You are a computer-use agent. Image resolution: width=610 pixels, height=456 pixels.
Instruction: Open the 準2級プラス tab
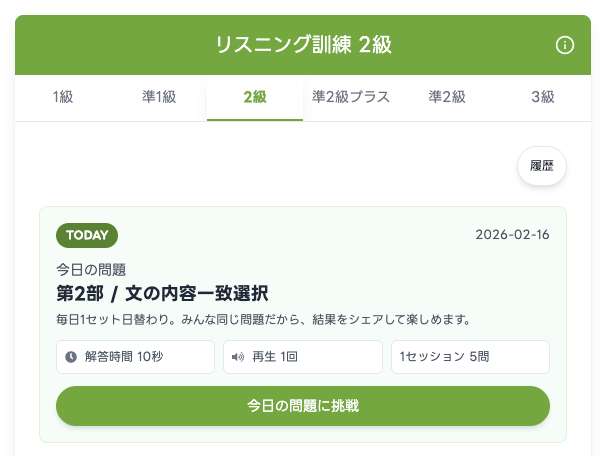pyautogui.click(x=351, y=97)
